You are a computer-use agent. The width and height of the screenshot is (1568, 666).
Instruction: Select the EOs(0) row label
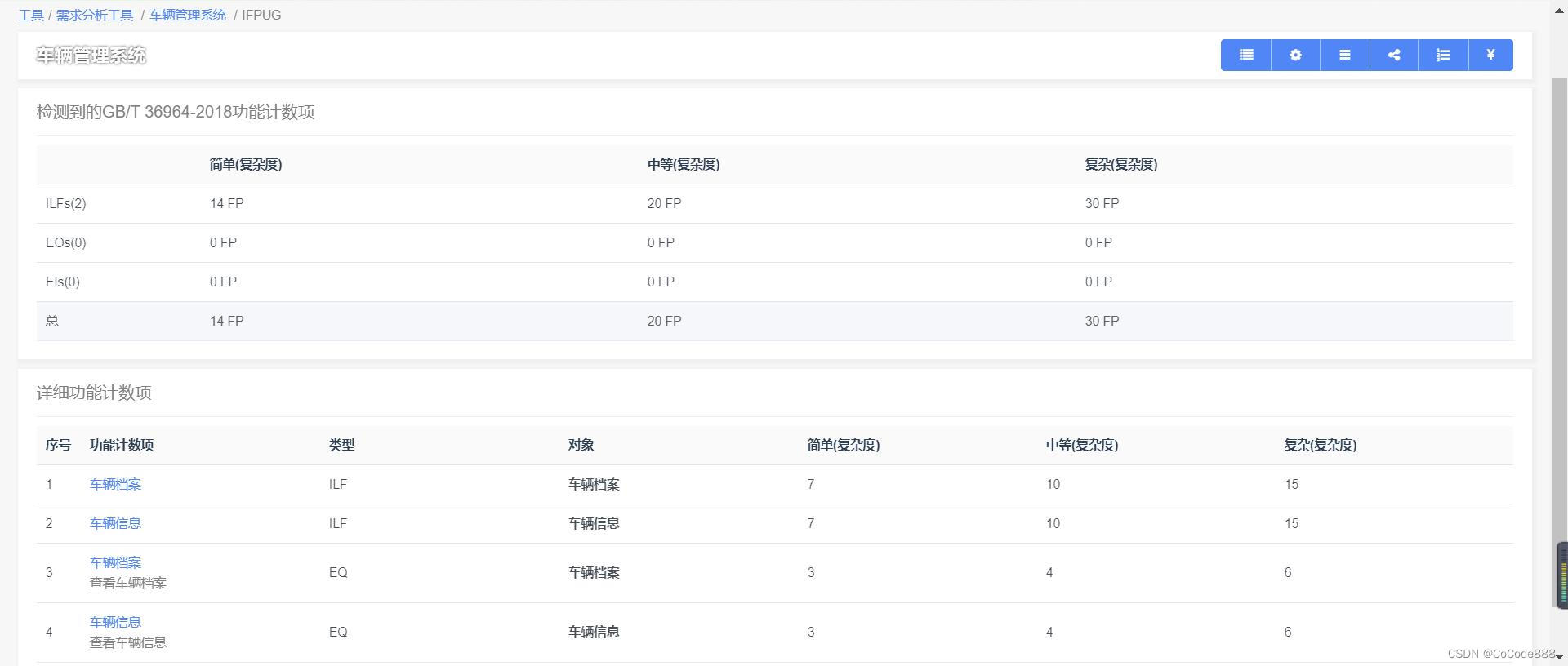pos(66,242)
